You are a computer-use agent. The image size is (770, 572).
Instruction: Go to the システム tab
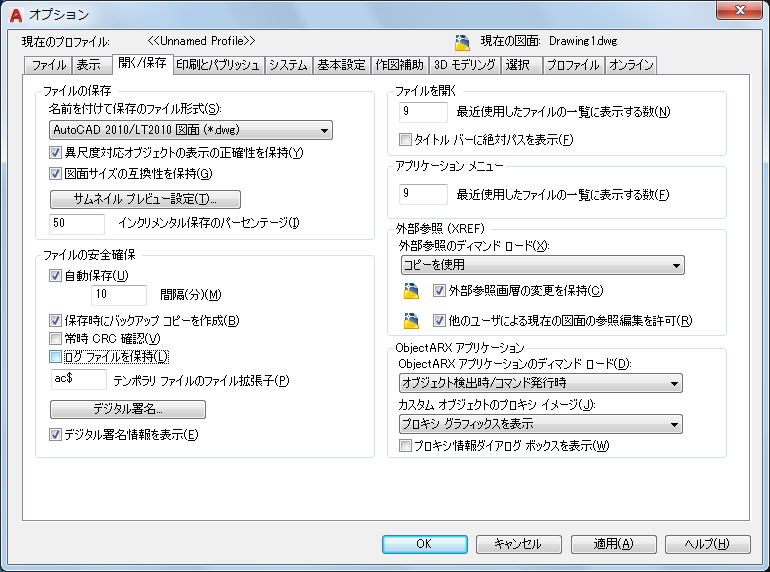click(x=288, y=65)
